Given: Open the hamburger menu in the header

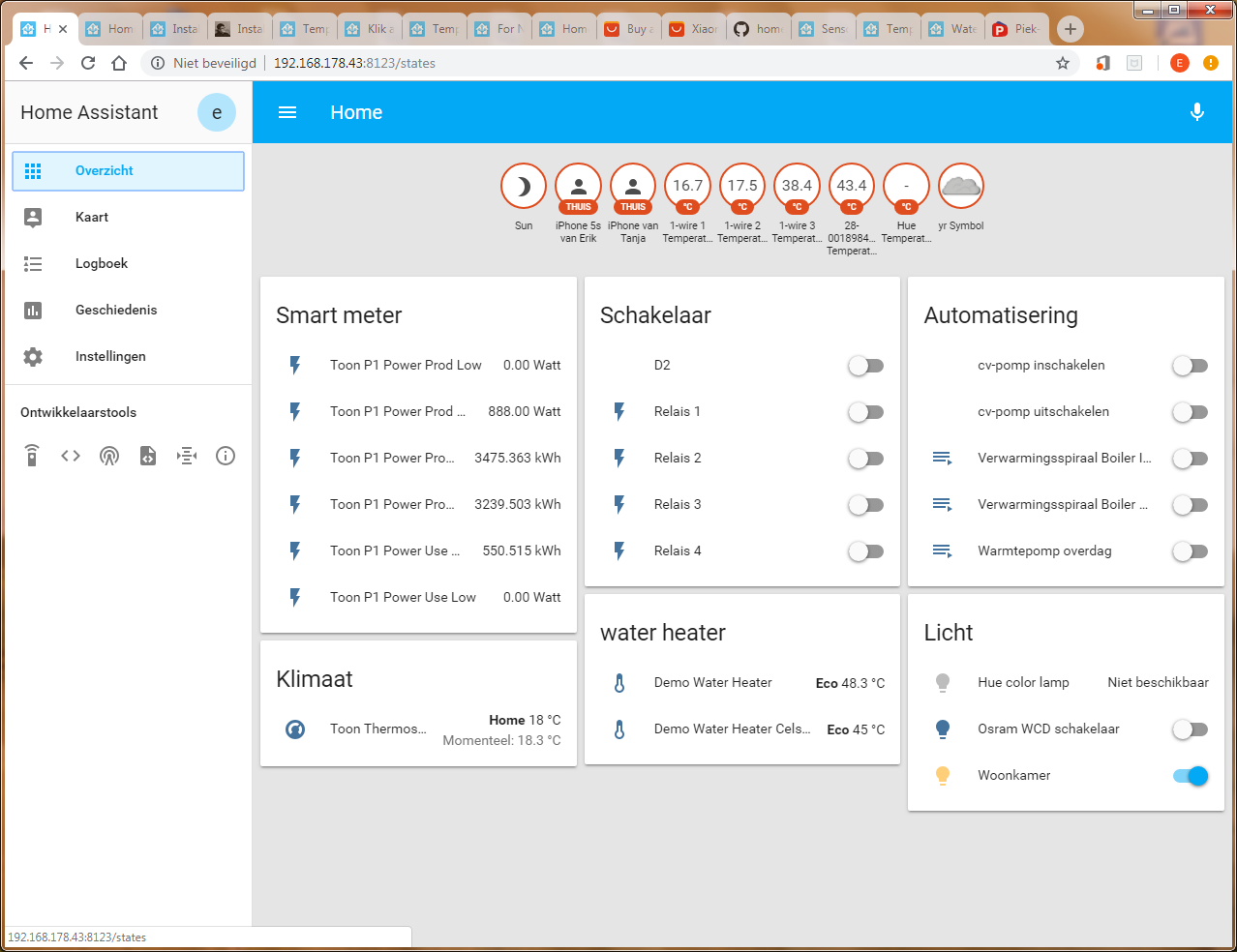Looking at the screenshot, I should [x=287, y=112].
